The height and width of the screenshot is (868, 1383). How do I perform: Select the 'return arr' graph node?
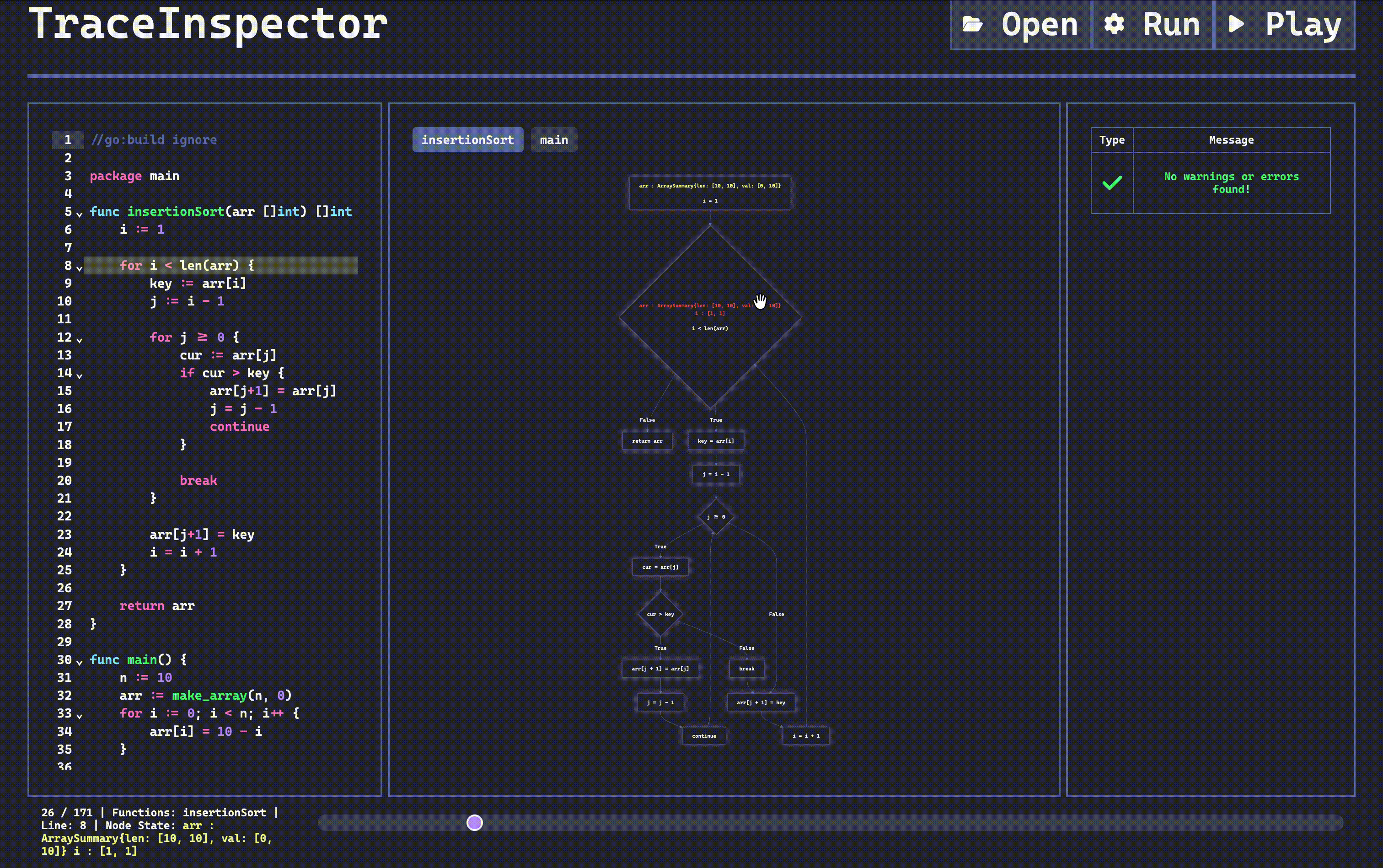pyautogui.click(x=647, y=441)
